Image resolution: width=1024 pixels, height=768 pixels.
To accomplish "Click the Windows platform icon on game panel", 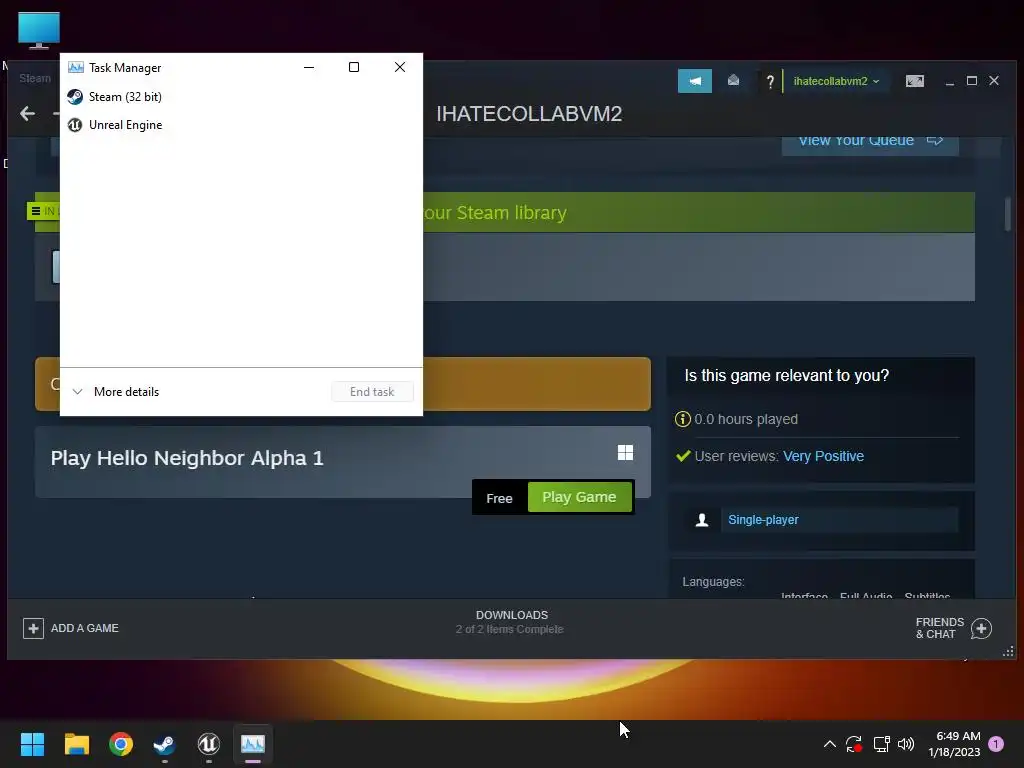I will tap(625, 453).
